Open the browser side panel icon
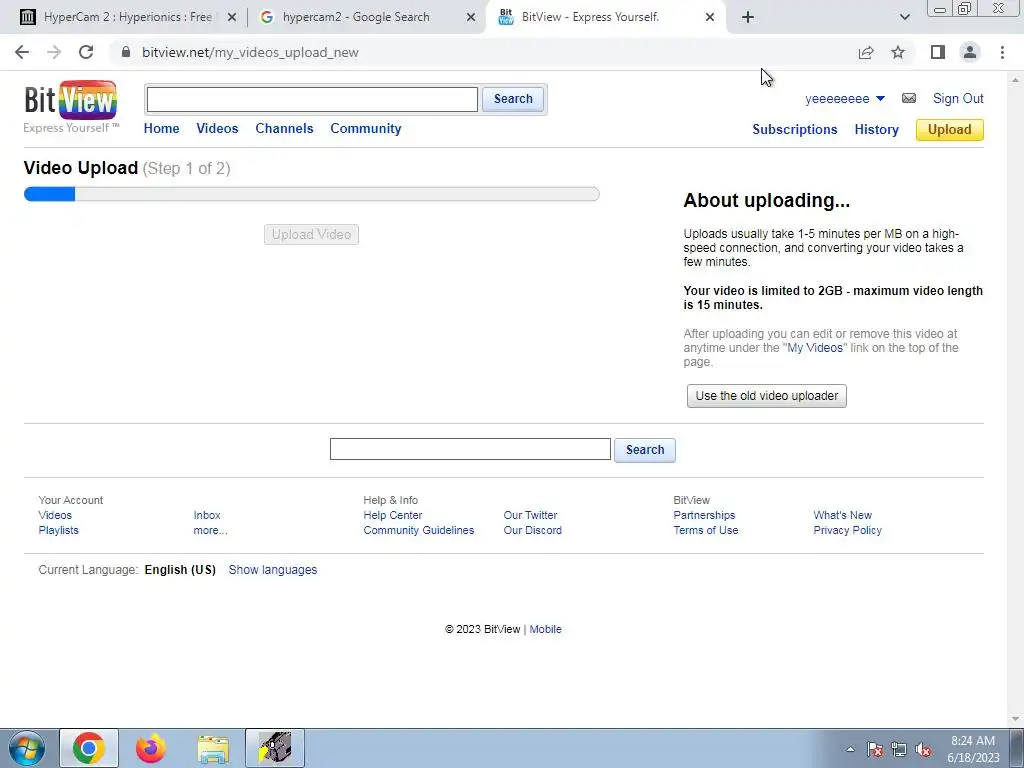1024x768 pixels. point(938,52)
